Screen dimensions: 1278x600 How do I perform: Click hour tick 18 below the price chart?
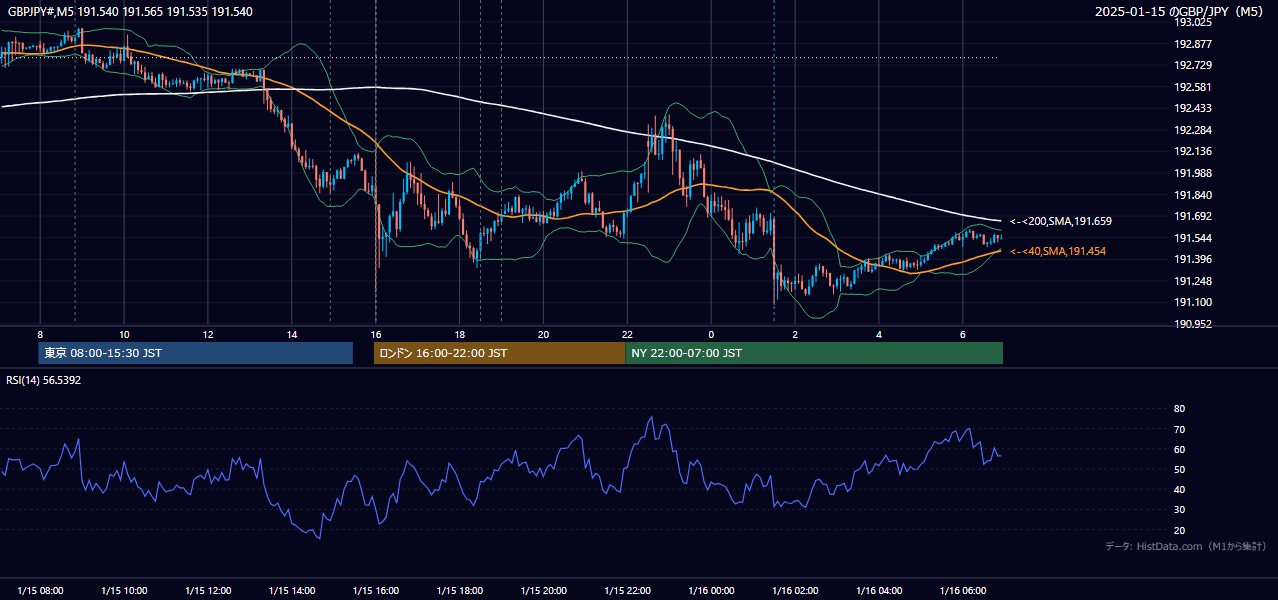click(x=460, y=334)
